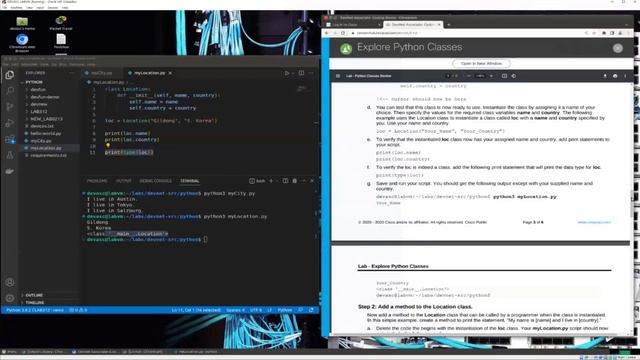The height and width of the screenshot is (360, 640).
Task: Open the Packet Tracer desktop icon
Action: click(x=61, y=23)
